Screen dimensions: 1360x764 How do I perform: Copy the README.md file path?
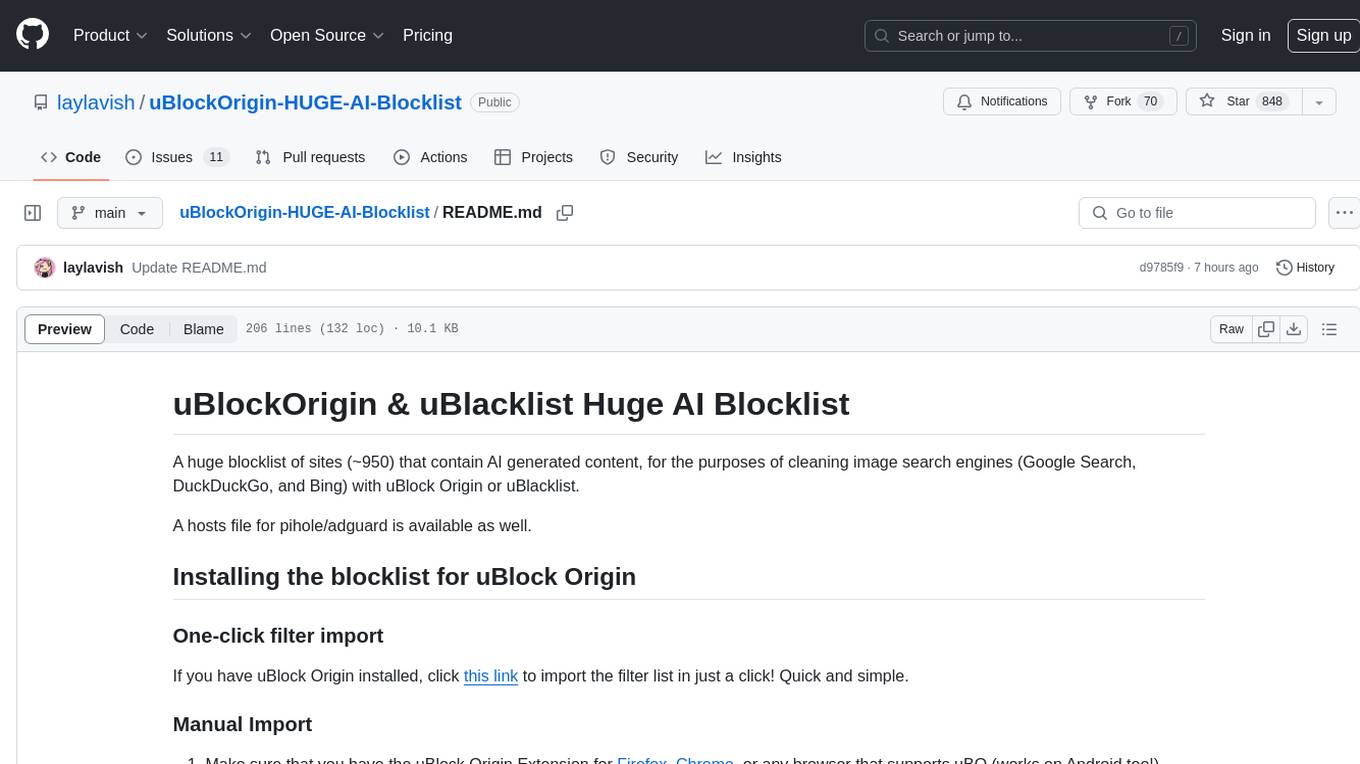565,213
